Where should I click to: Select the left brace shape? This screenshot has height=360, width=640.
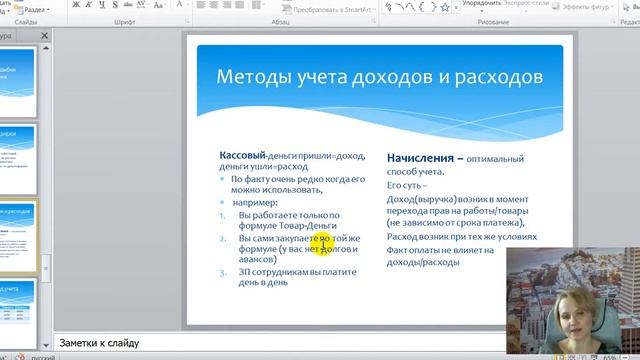(x=422, y=7)
